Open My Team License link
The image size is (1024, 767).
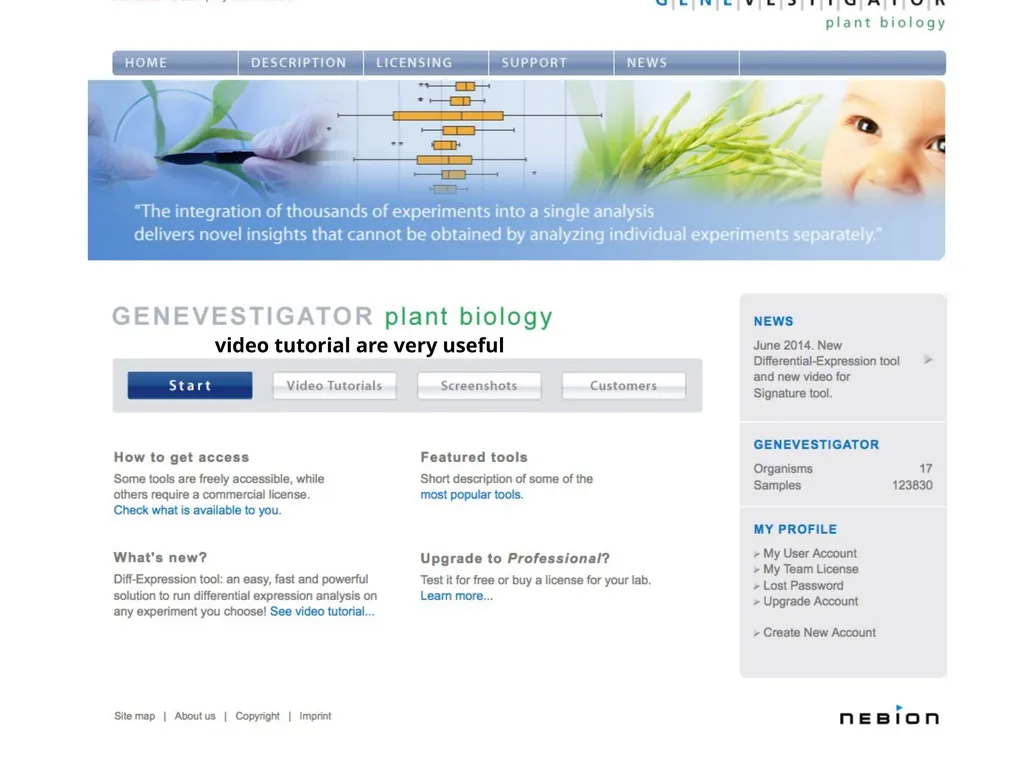810,569
